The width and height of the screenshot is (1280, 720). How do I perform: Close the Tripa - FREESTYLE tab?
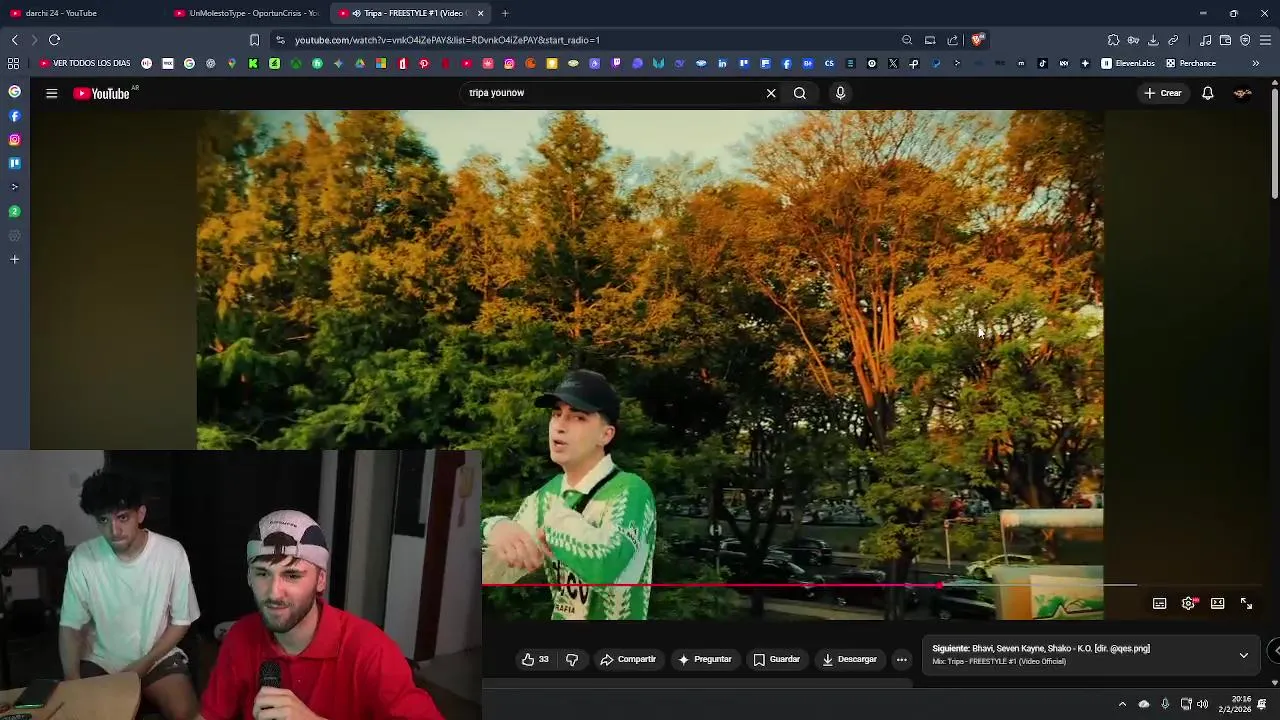480,13
